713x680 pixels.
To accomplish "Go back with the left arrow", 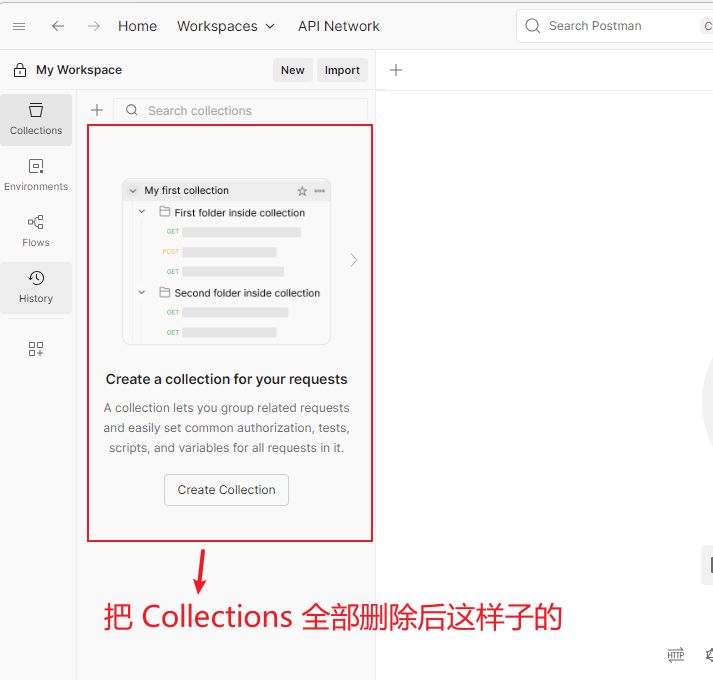I will [58, 26].
